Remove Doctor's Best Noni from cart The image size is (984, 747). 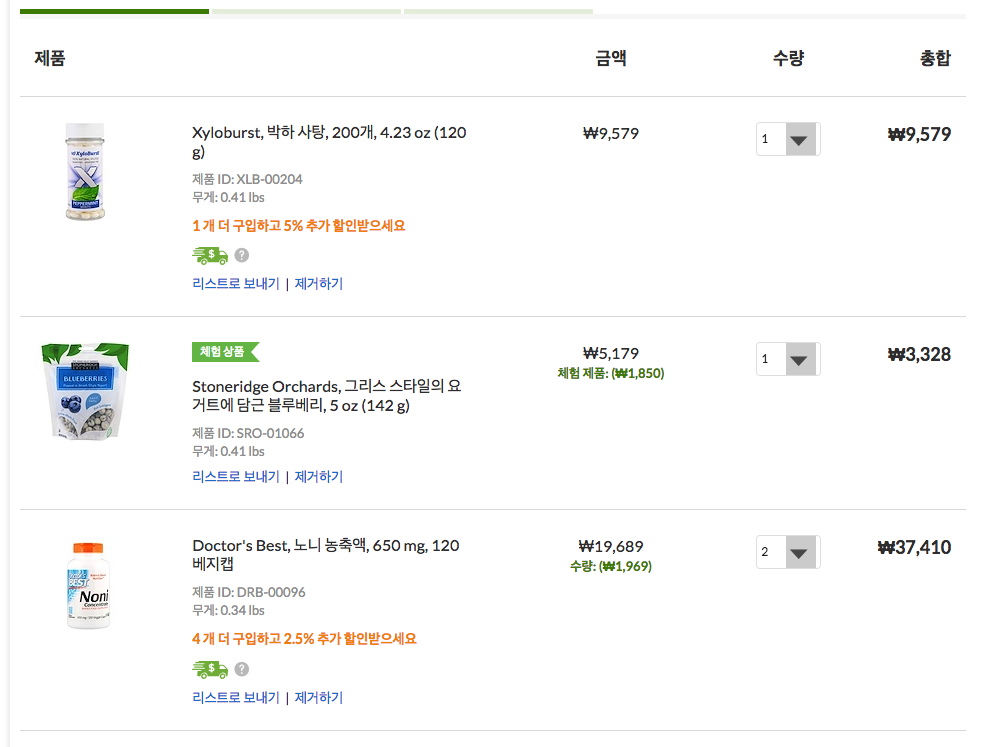click(x=319, y=697)
